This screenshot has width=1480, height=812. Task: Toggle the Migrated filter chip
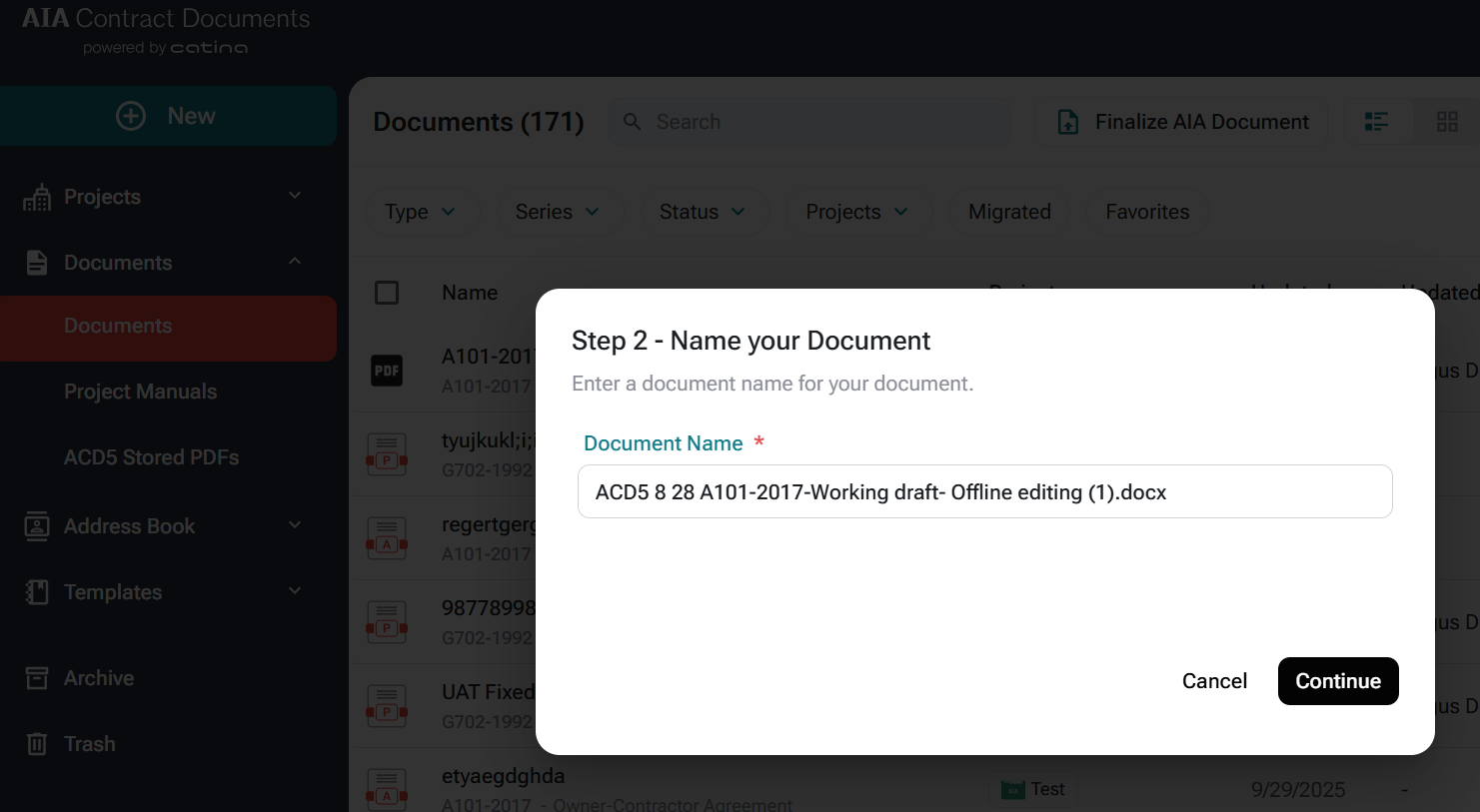click(x=1009, y=212)
